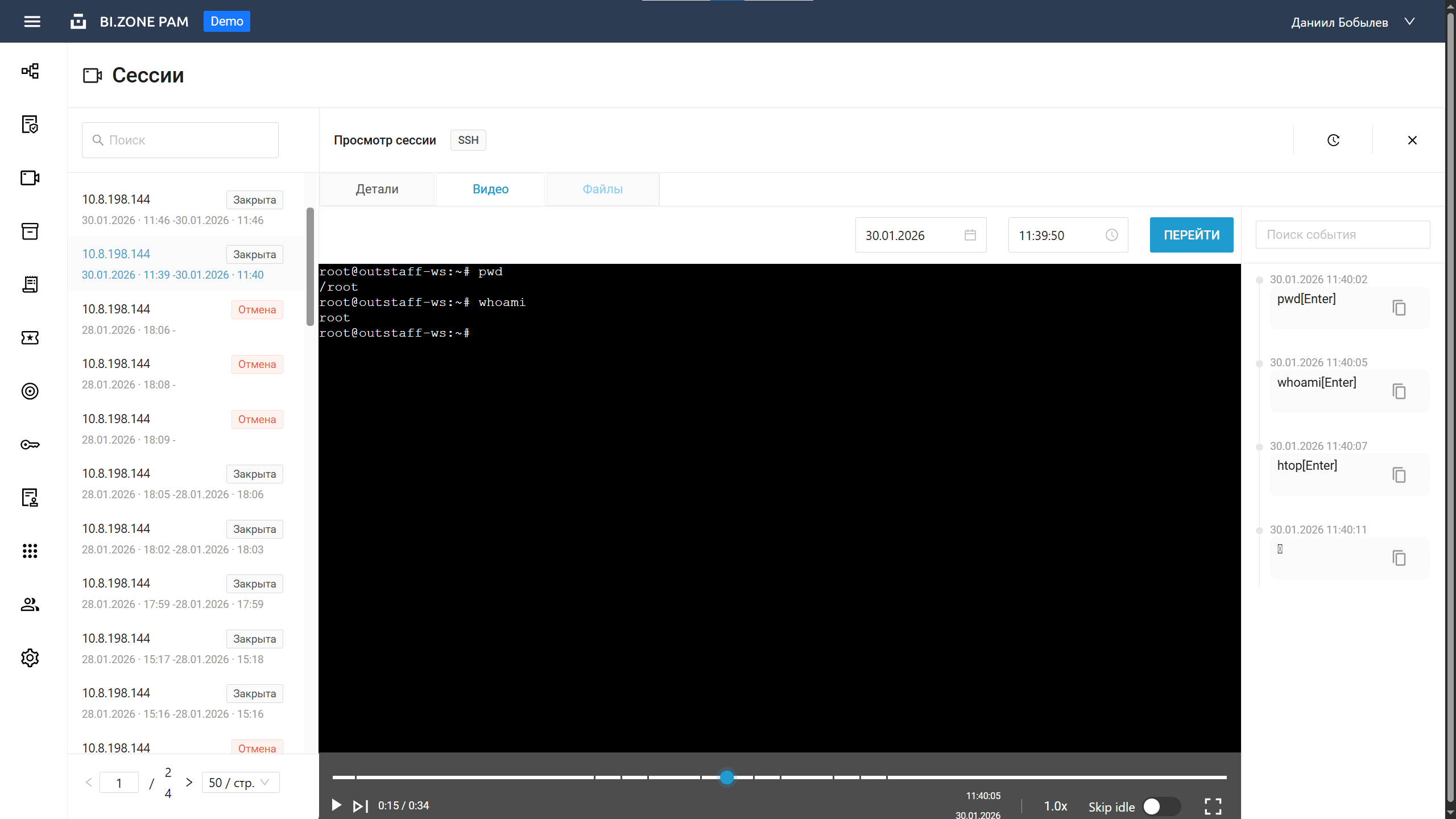Copy the htop[Enter] event command
The height and width of the screenshot is (819, 1456).
click(1399, 474)
